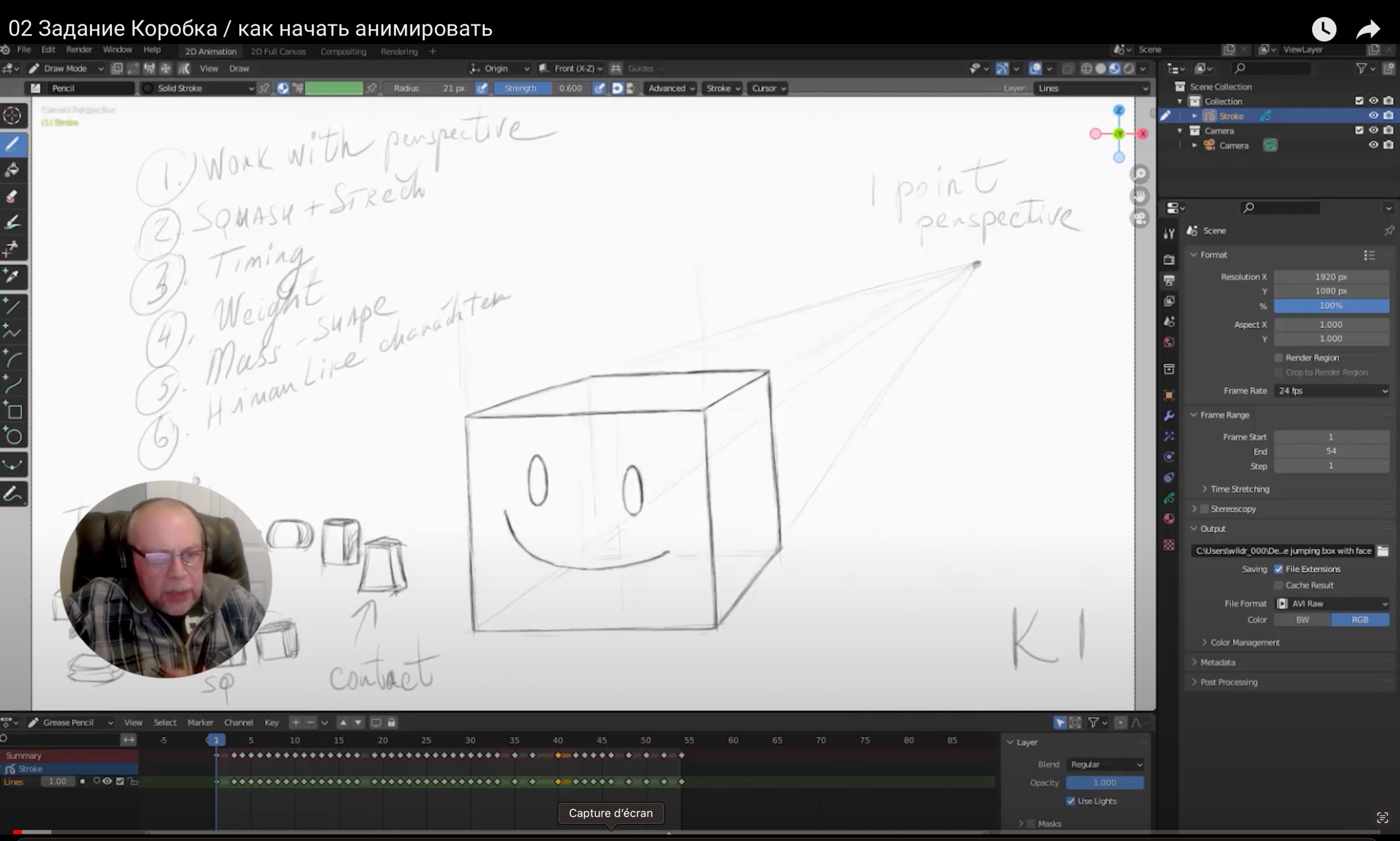Screen dimensions: 1400x841
Task: Click frame 40 on the timeline ruler
Action: tap(558, 740)
